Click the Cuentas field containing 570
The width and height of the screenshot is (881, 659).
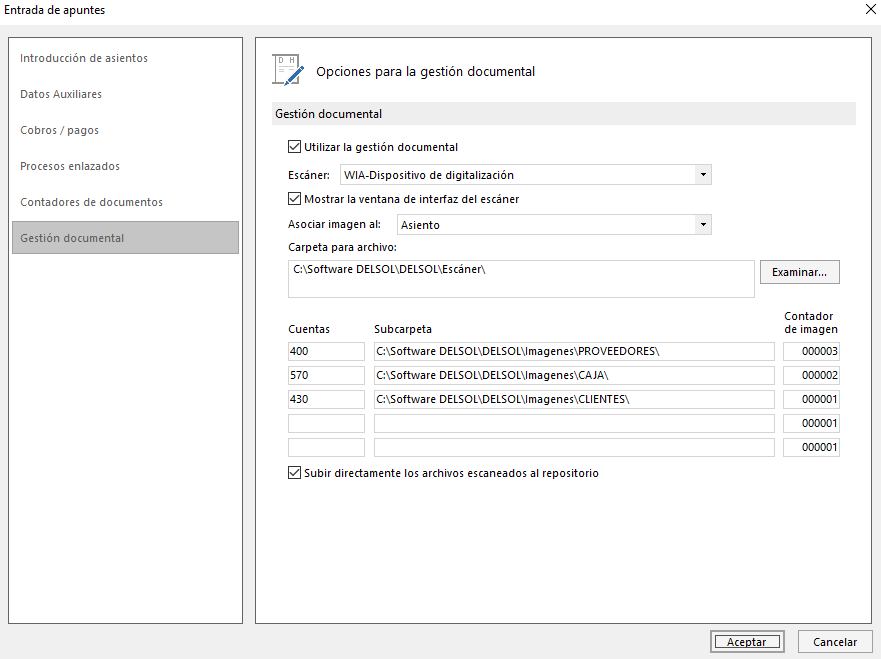[x=326, y=375]
